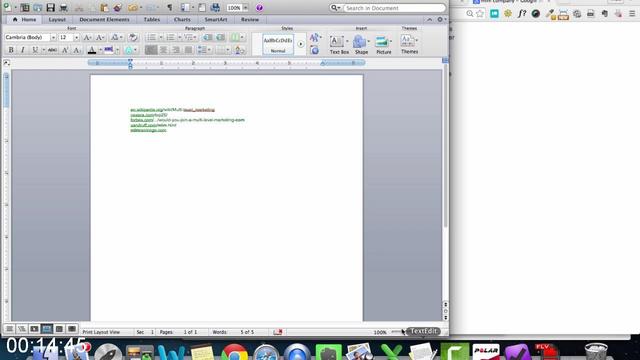640x360 pixels.
Task: Click bookmark star in Chrome window
Action: click(480, 14)
